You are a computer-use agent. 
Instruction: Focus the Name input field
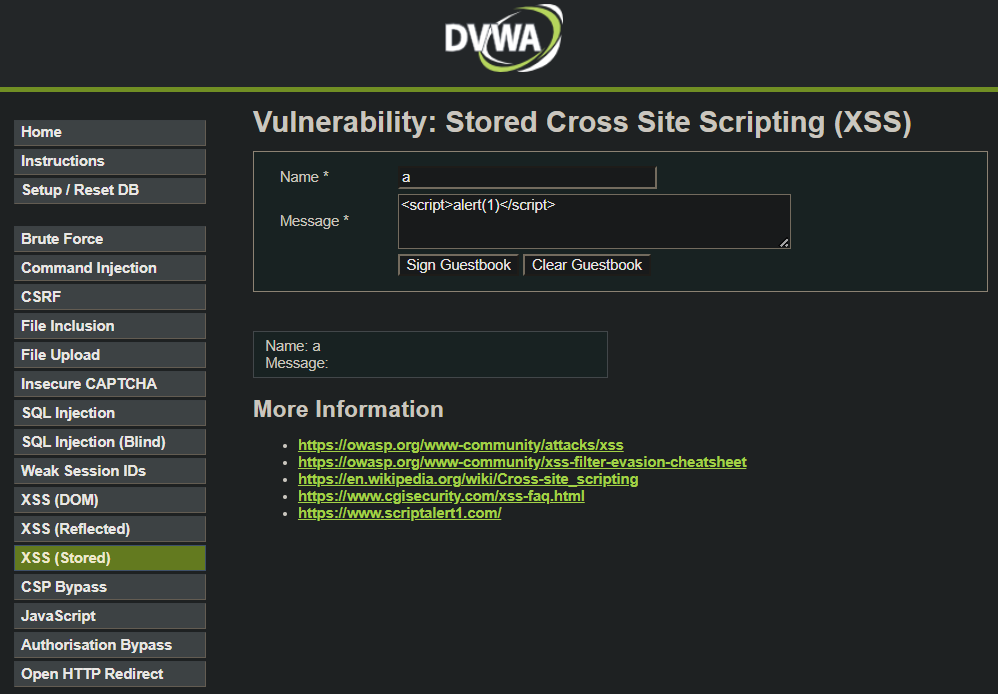[x=527, y=177]
